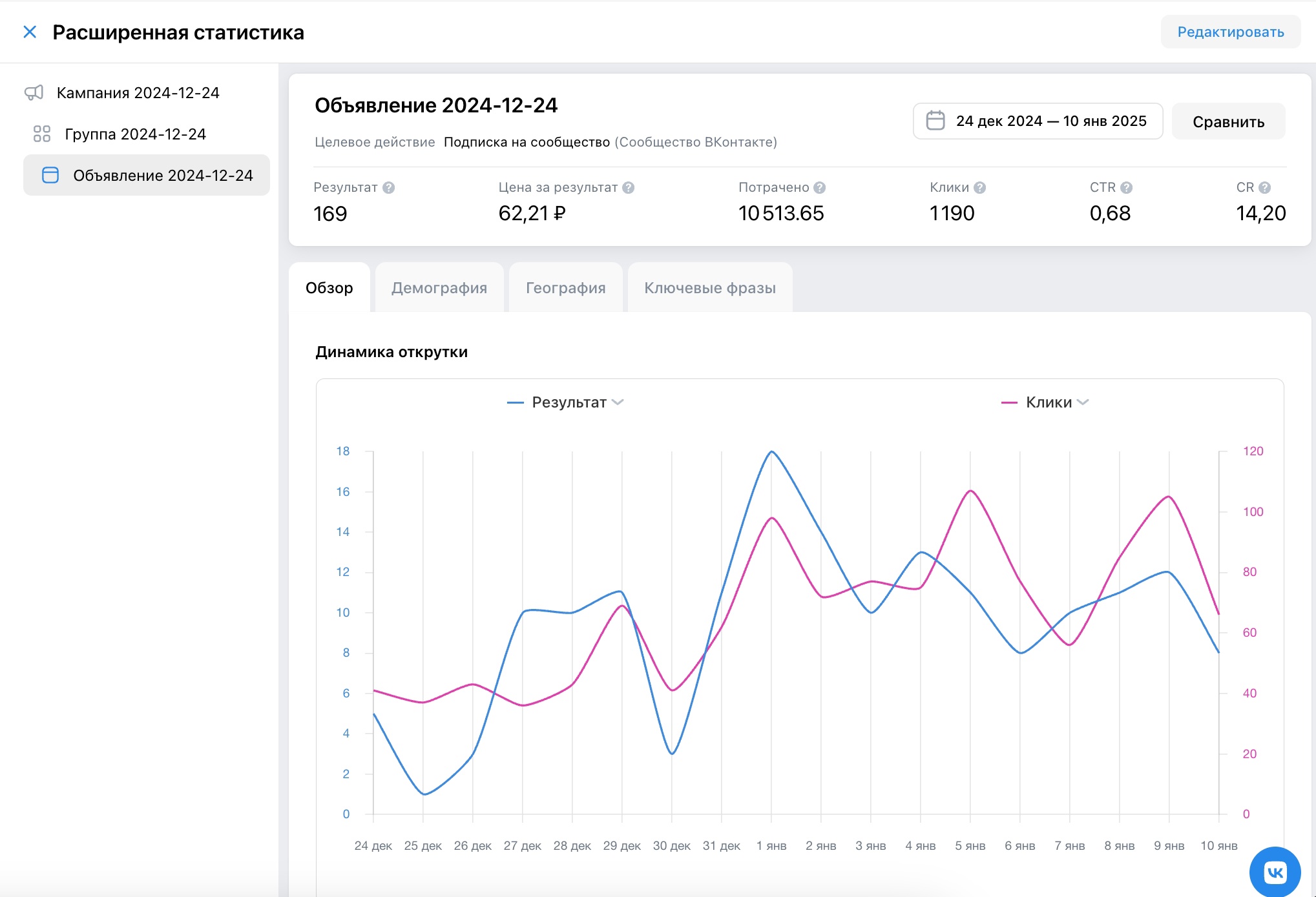Viewport: 1316px width, 897px height.
Task: Switch to the Демография tab
Action: coord(439,288)
